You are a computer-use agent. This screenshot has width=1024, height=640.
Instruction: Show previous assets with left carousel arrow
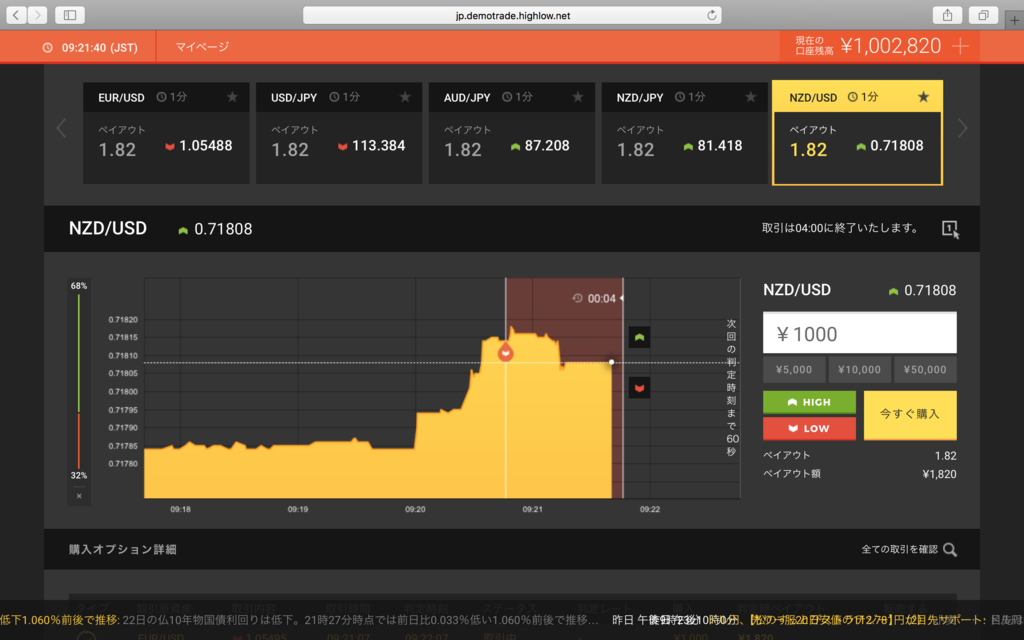(x=61, y=128)
